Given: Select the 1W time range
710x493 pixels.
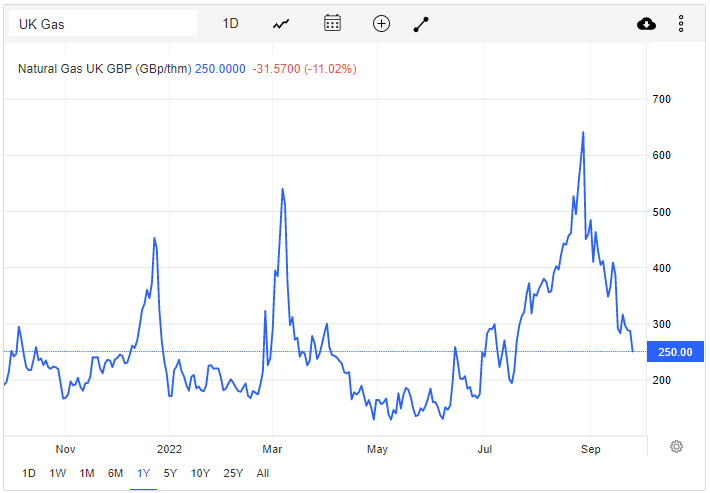Looking at the screenshot, I should [x=58, y=473].
